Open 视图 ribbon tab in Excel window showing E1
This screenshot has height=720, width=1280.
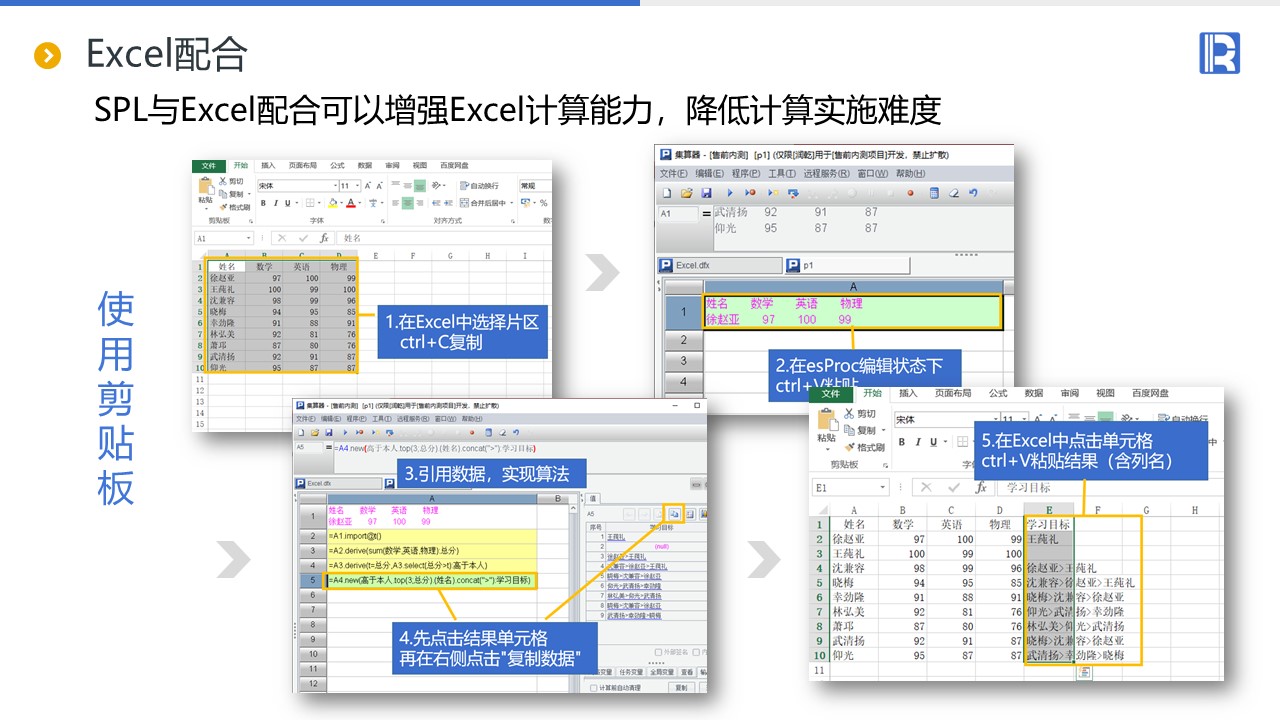click(1105, 394)
